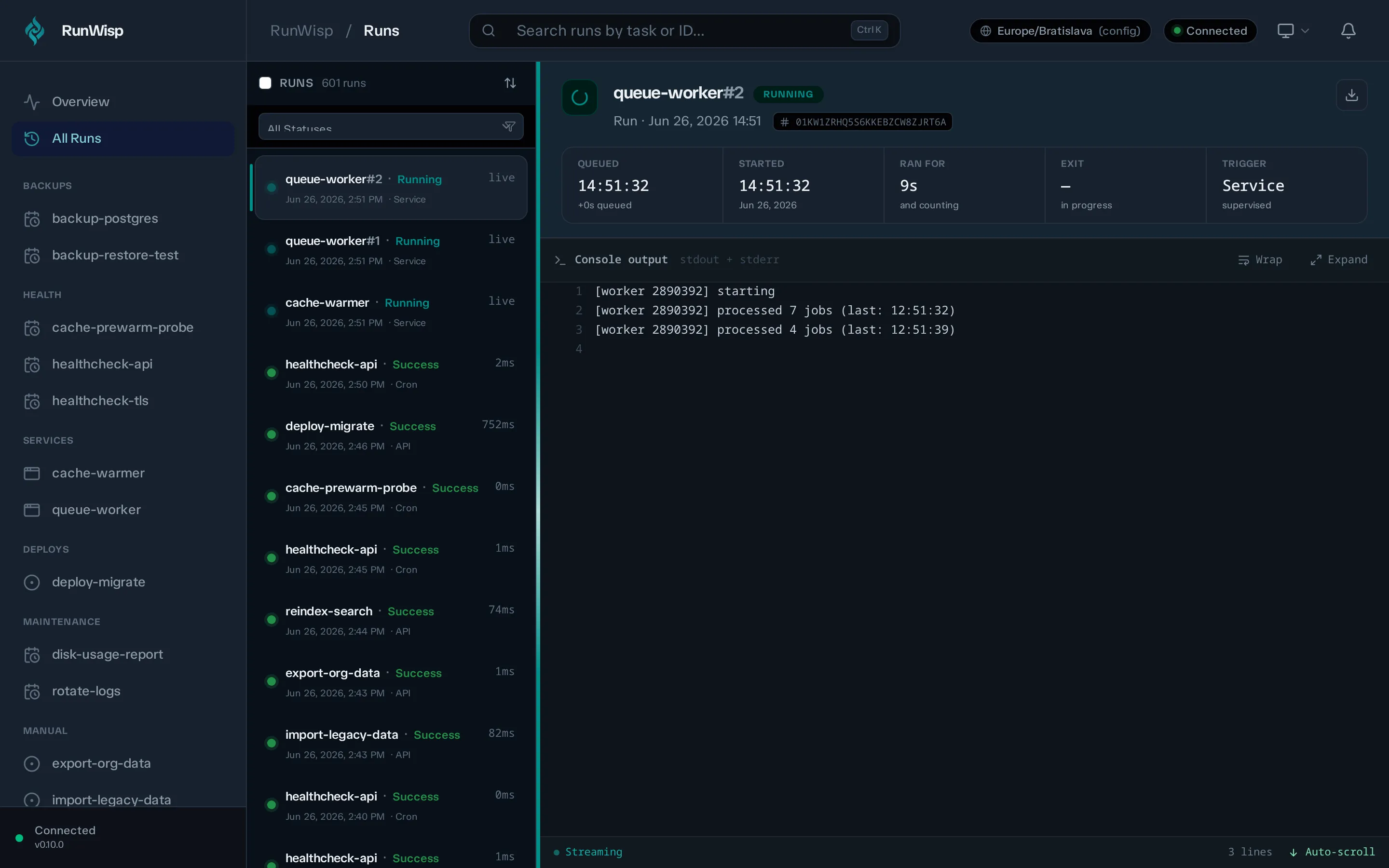Click the All Runs history icon
The image size is (1389, 868).
[32, 138]
